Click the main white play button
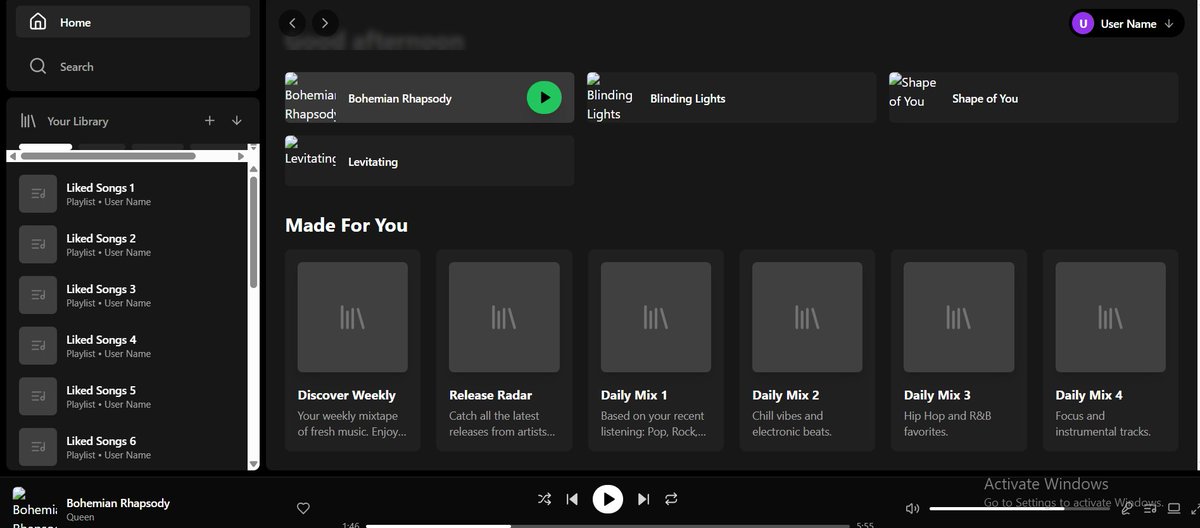Viewport: 1200px width, 528px height. 608,498
